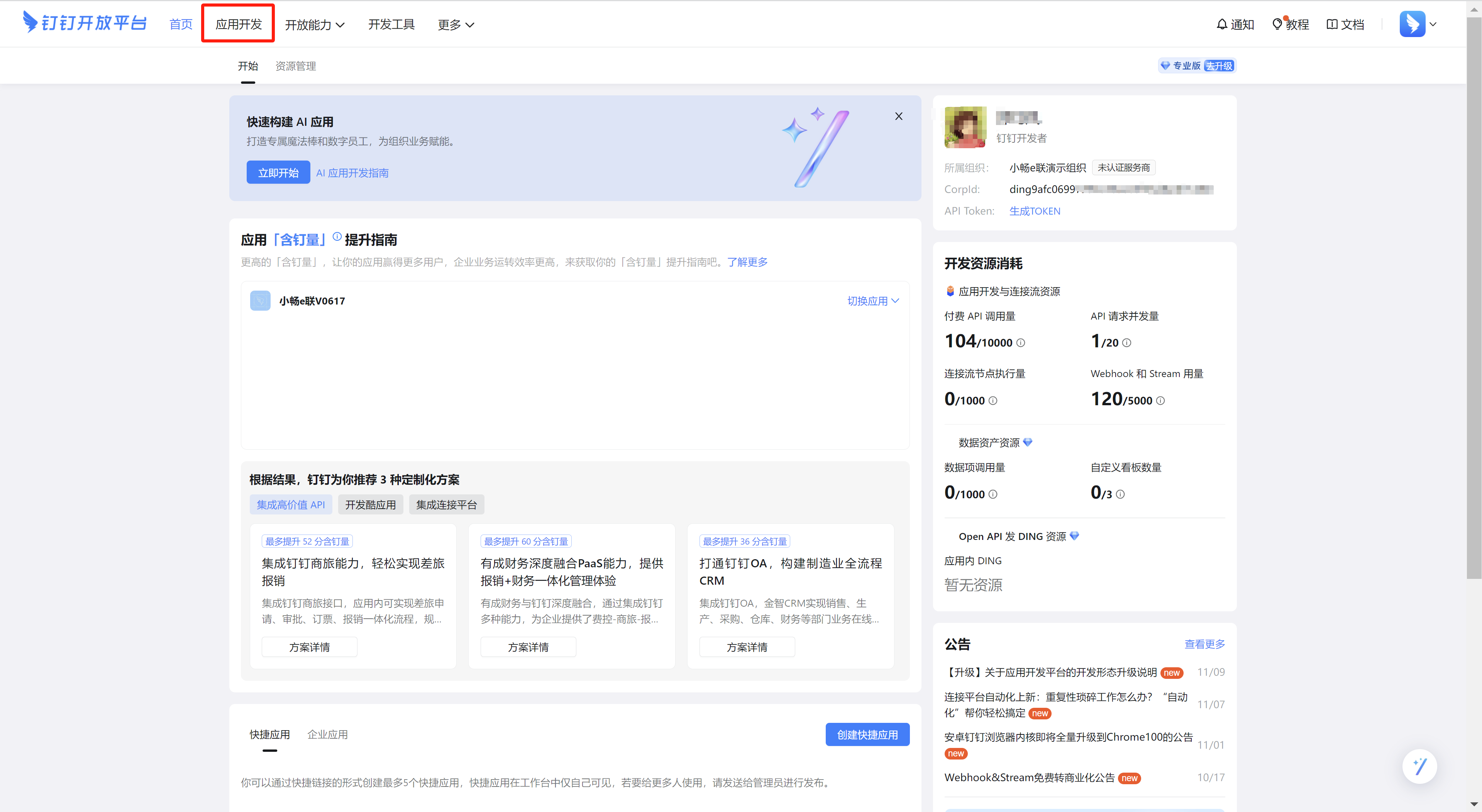Expand the 开放能力 dropdown menu
This screenshot has width=1482, height=812.
point(315,25)
